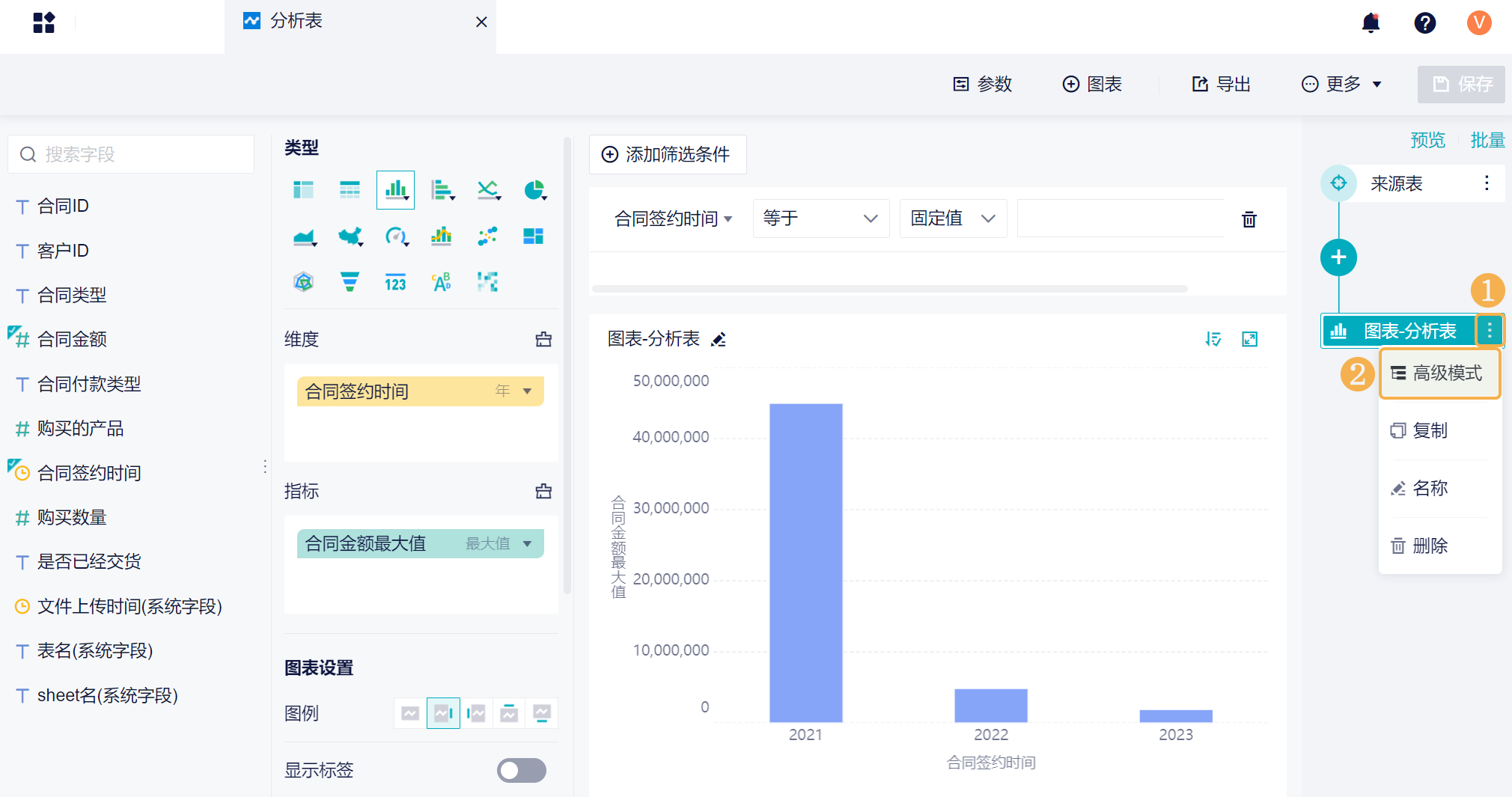Edit the 图表-分析表 chart title

tap(719, 340)
